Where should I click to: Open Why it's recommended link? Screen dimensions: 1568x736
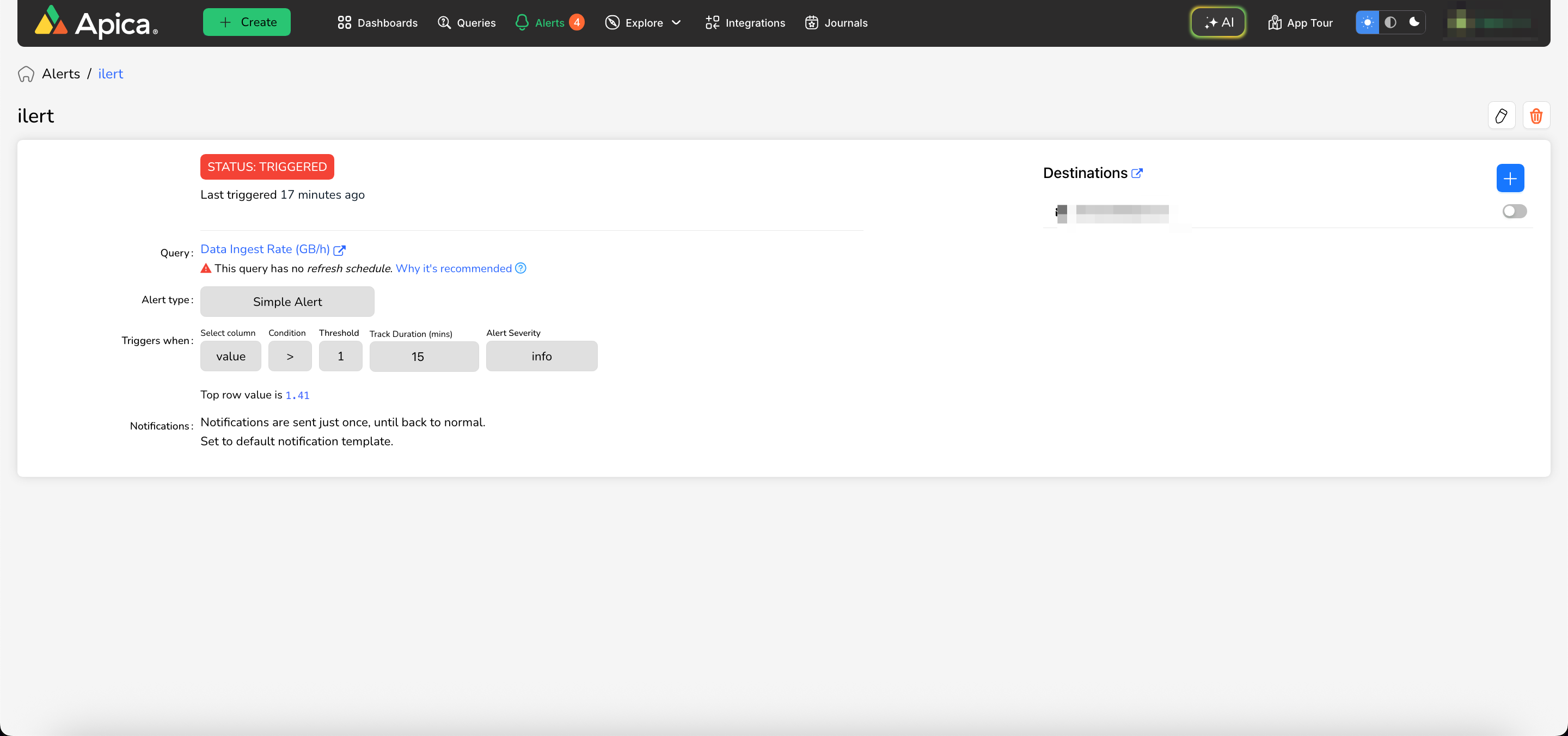tap(454, 268)
